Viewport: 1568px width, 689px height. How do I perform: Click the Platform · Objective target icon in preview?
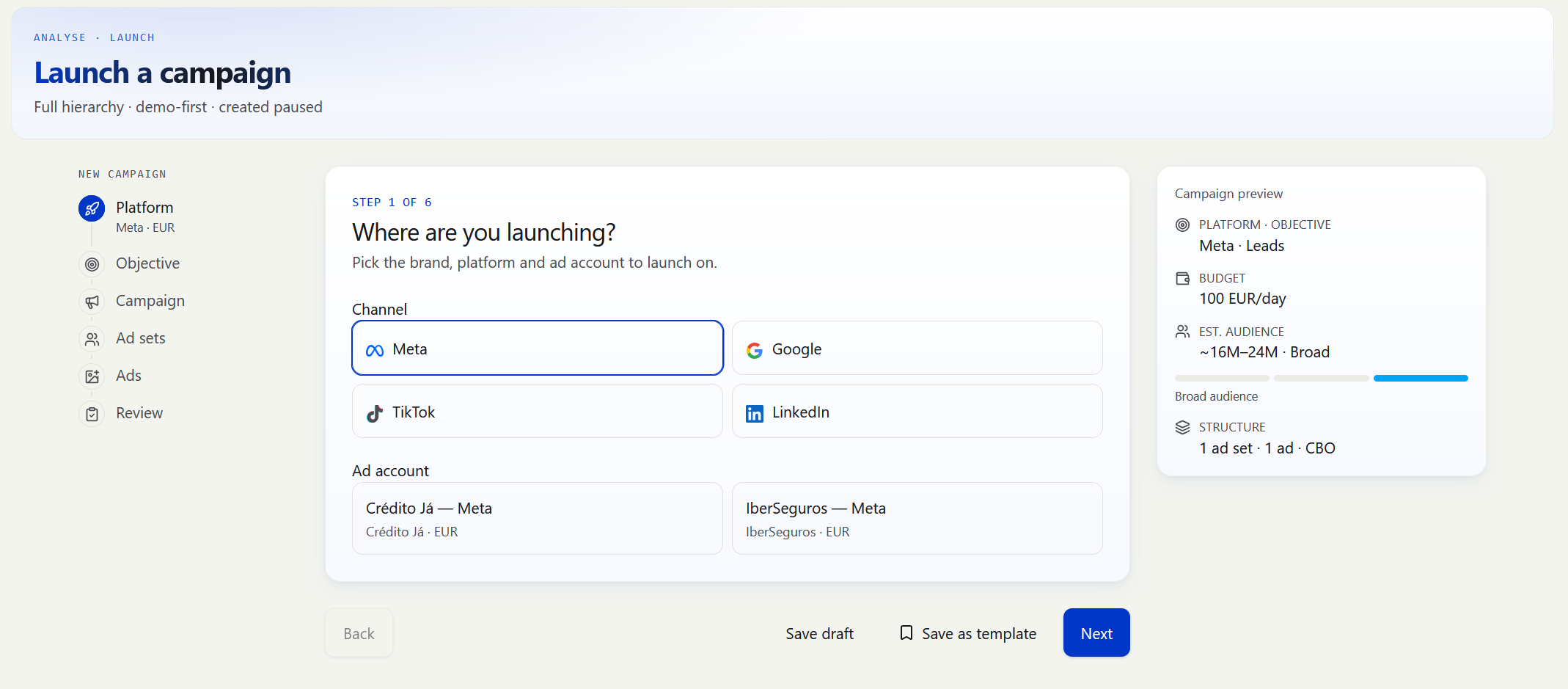pyautogui.click(x=1182, y=225)
